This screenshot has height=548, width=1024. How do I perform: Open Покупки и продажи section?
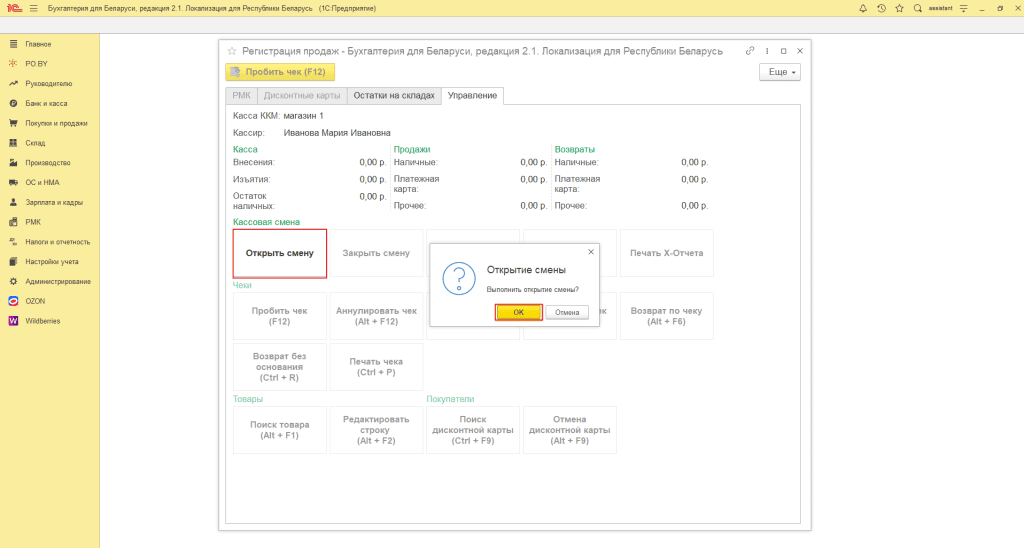point(56,123)
